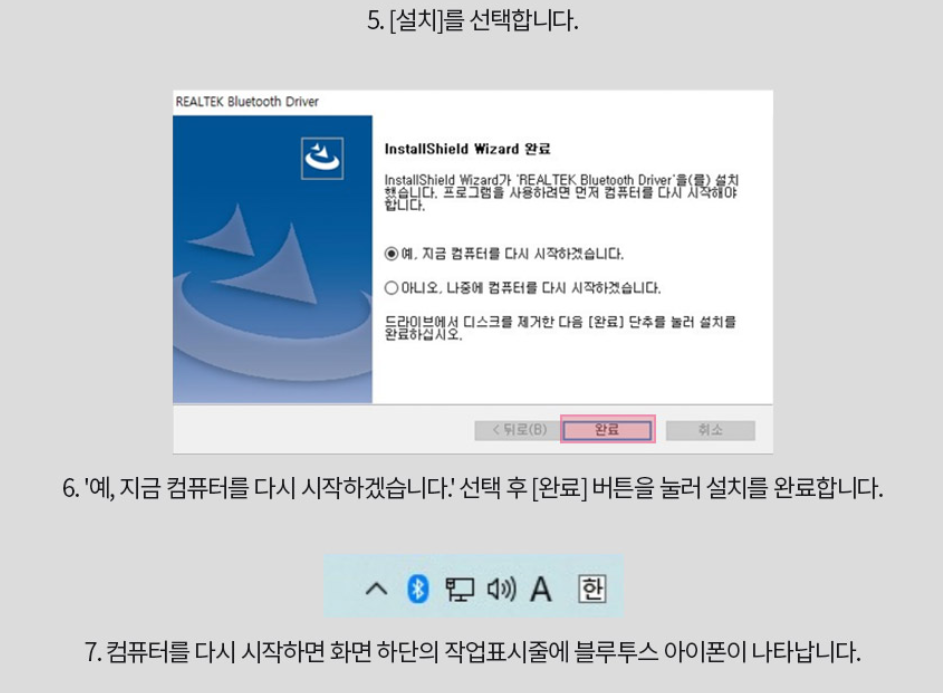The height and width of the screenshot is (693, 943).
Task: Click the step 6 instruction text about 완료 button
Action: (473, 487)
